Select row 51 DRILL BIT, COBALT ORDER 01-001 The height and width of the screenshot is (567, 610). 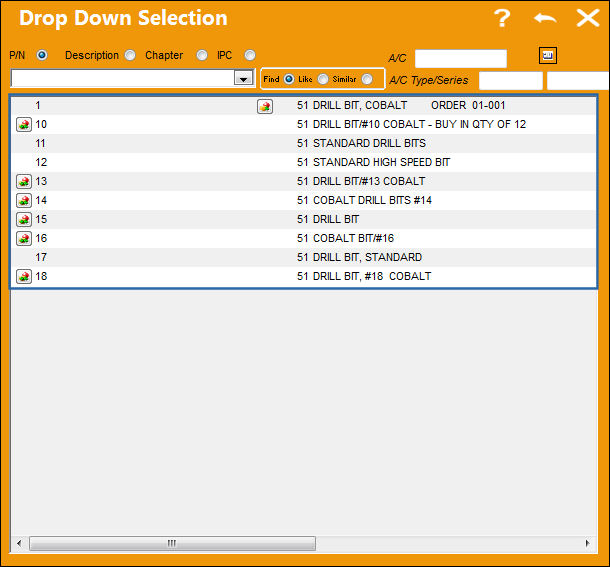(x=304, y=105)
